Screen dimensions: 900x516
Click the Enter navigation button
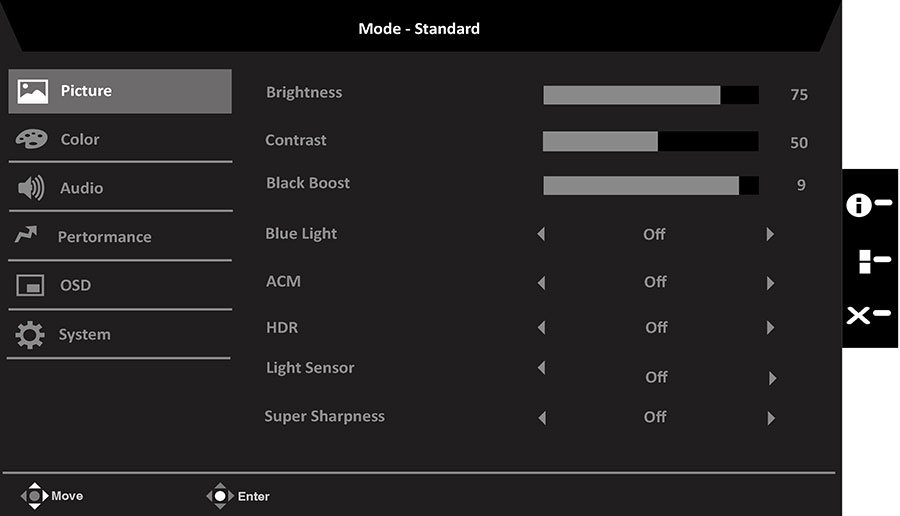pyautogui.click(x=238, y=496)
